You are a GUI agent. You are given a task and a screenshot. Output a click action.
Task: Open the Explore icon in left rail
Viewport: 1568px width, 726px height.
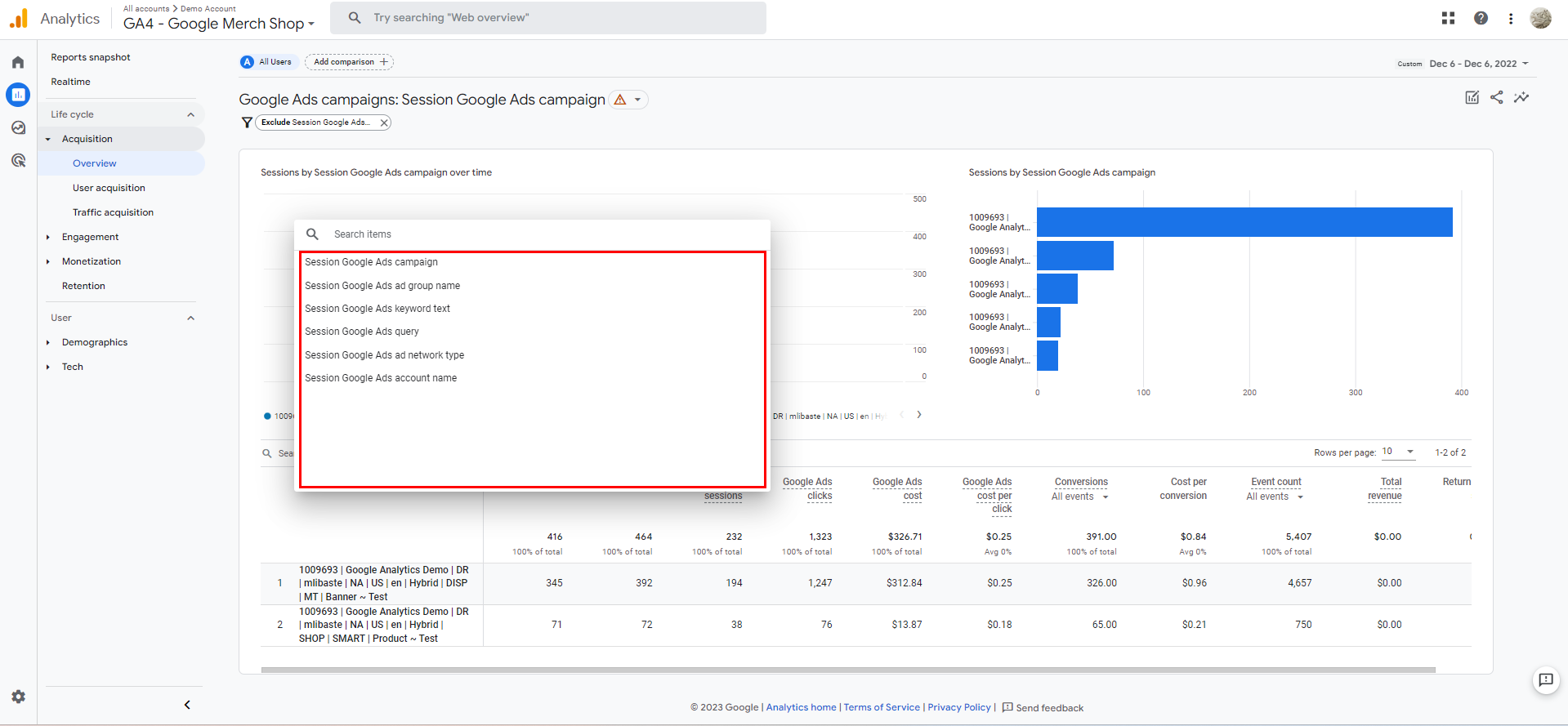click(18, 127)
